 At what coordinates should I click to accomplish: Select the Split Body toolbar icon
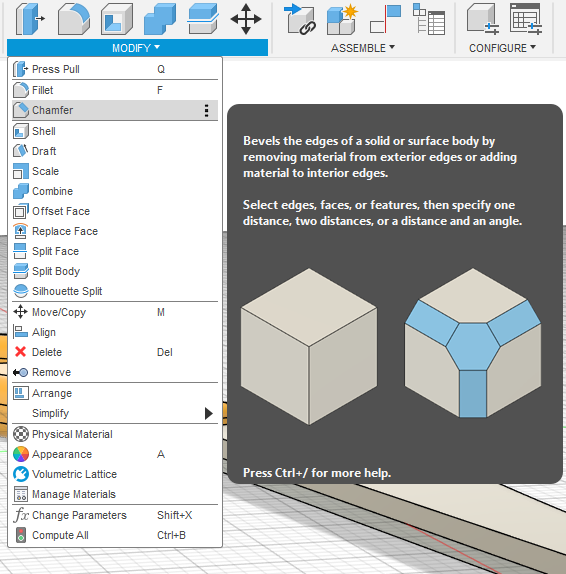203,19
